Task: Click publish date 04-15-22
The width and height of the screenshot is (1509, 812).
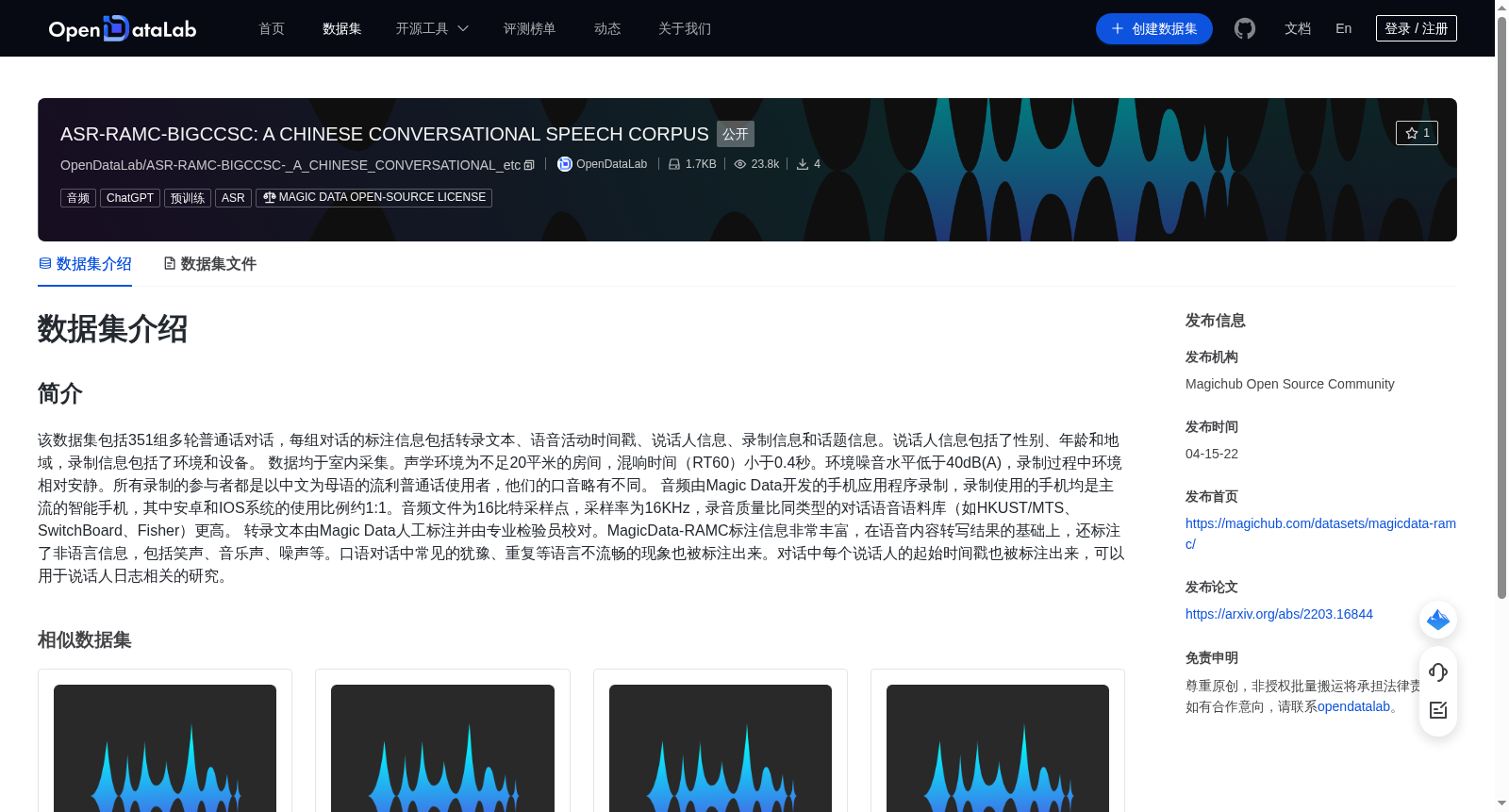Action: point(1212,454)
